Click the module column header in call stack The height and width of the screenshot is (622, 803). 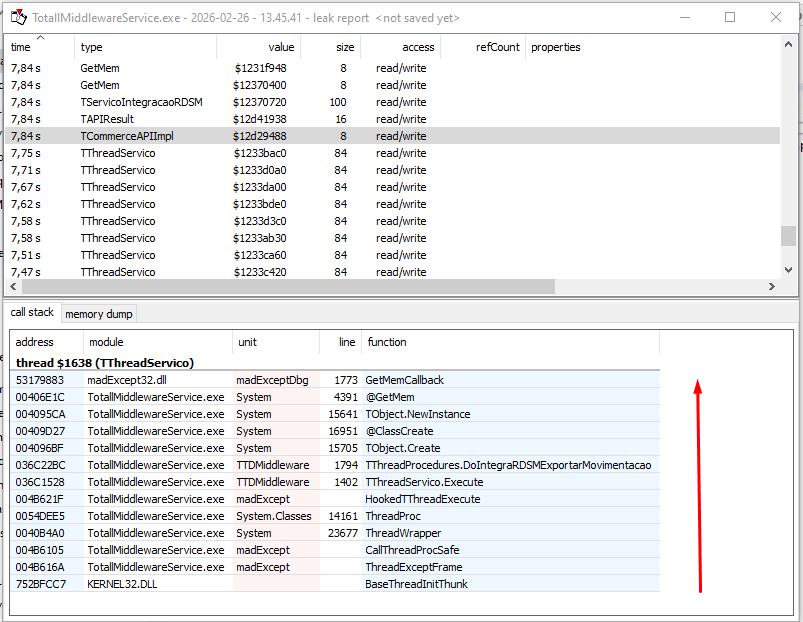point(158,342)
